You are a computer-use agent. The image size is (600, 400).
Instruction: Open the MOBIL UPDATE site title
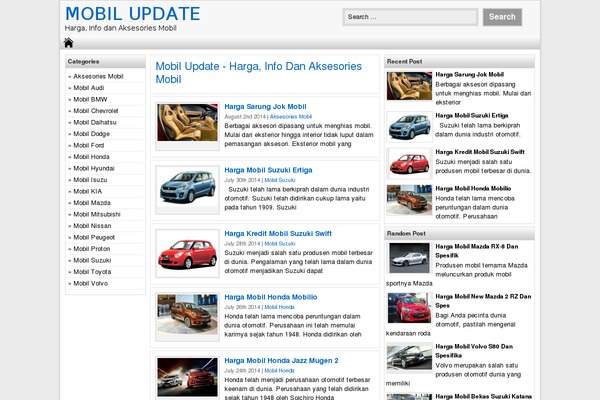pyautogui.click(x=132, y=14)
